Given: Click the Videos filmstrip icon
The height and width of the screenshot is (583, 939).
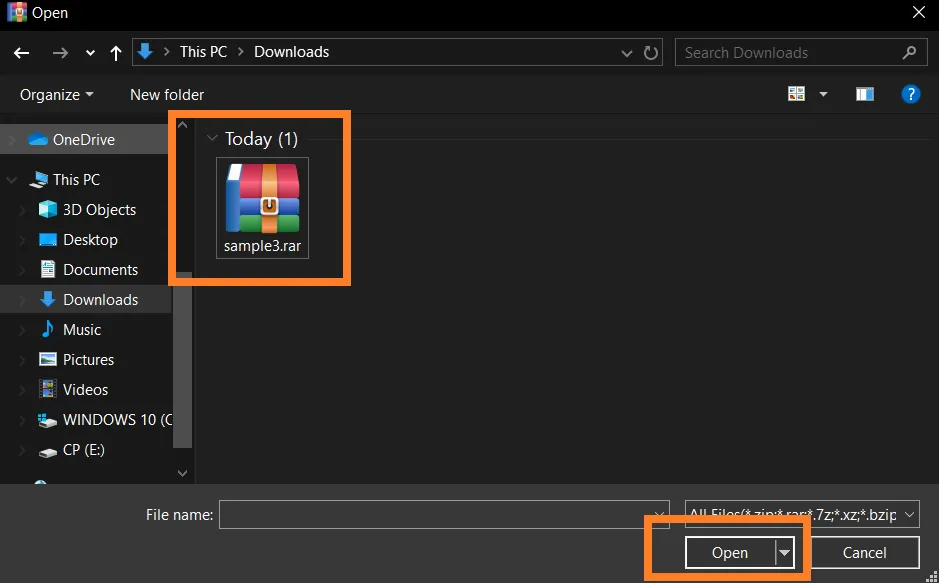Looking at the screenshot, I should (48, 389).
